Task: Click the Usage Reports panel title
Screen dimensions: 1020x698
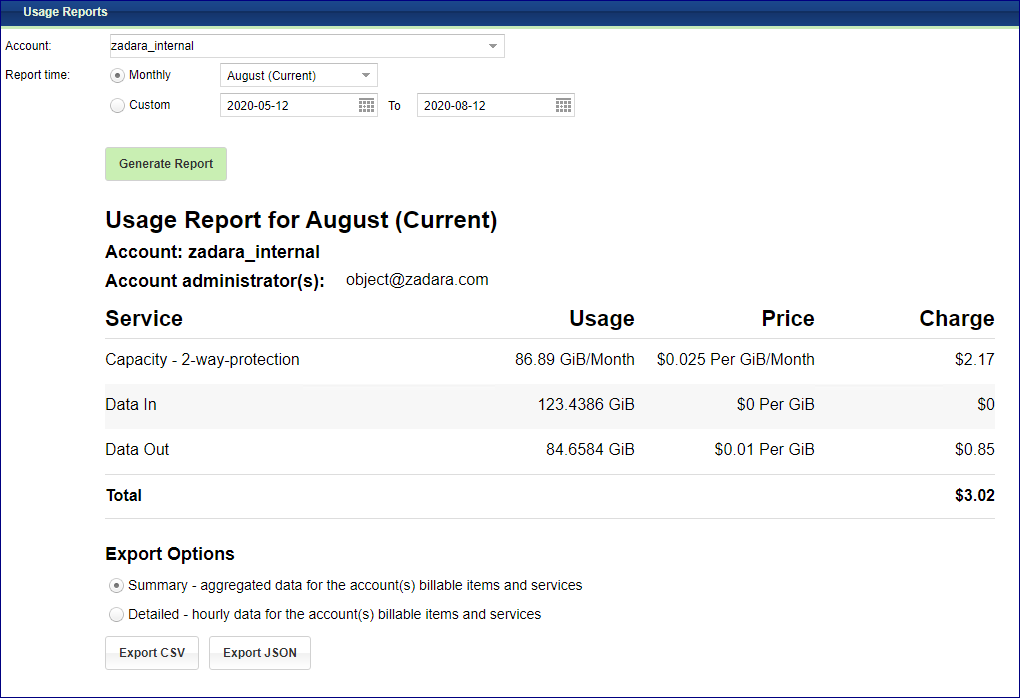Action: [65, 12]
